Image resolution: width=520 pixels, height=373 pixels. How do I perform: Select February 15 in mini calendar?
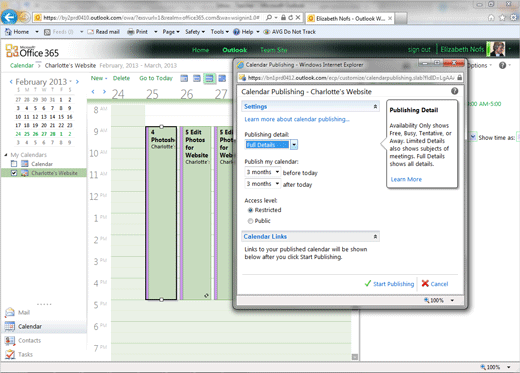point(61,117)
